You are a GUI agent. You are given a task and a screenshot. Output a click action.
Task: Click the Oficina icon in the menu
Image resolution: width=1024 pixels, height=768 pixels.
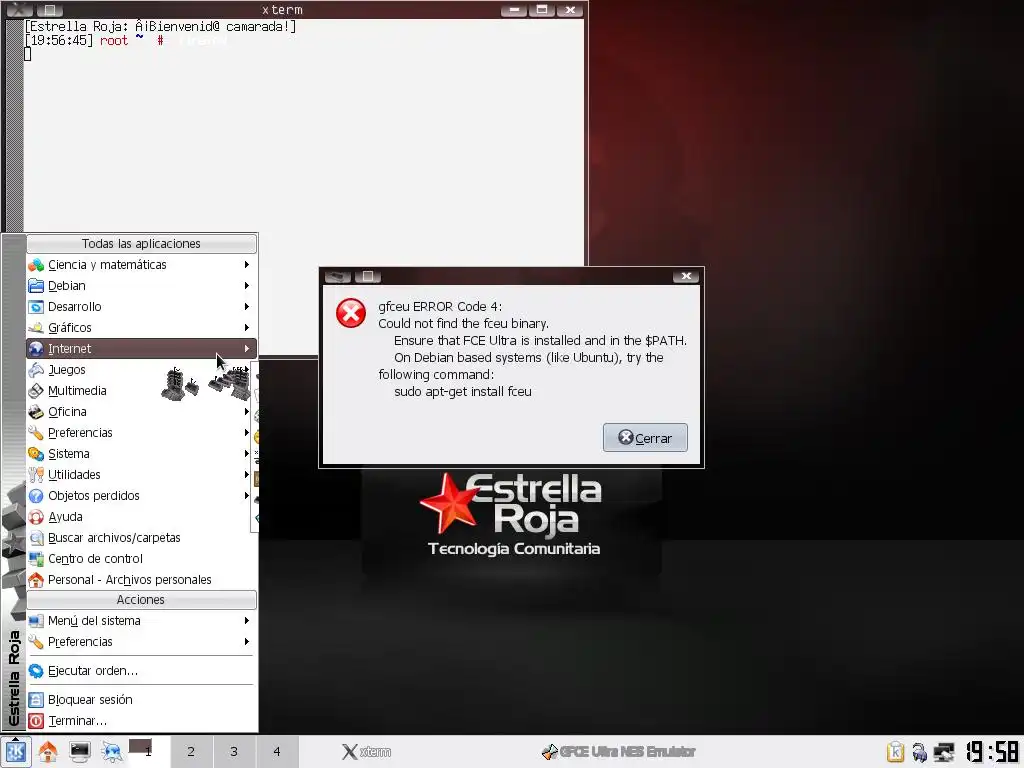pyautogui.click(x=36, y=412)
